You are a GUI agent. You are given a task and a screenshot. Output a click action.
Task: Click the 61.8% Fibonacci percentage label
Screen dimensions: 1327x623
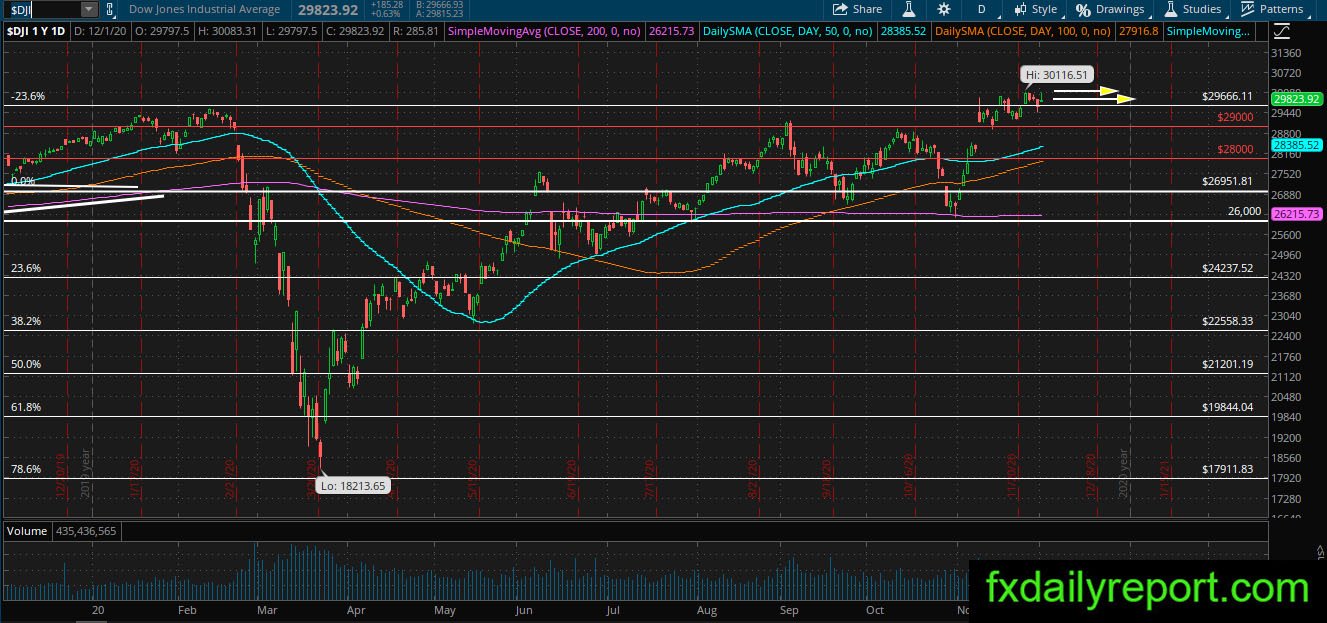click(x=25, y=407)
